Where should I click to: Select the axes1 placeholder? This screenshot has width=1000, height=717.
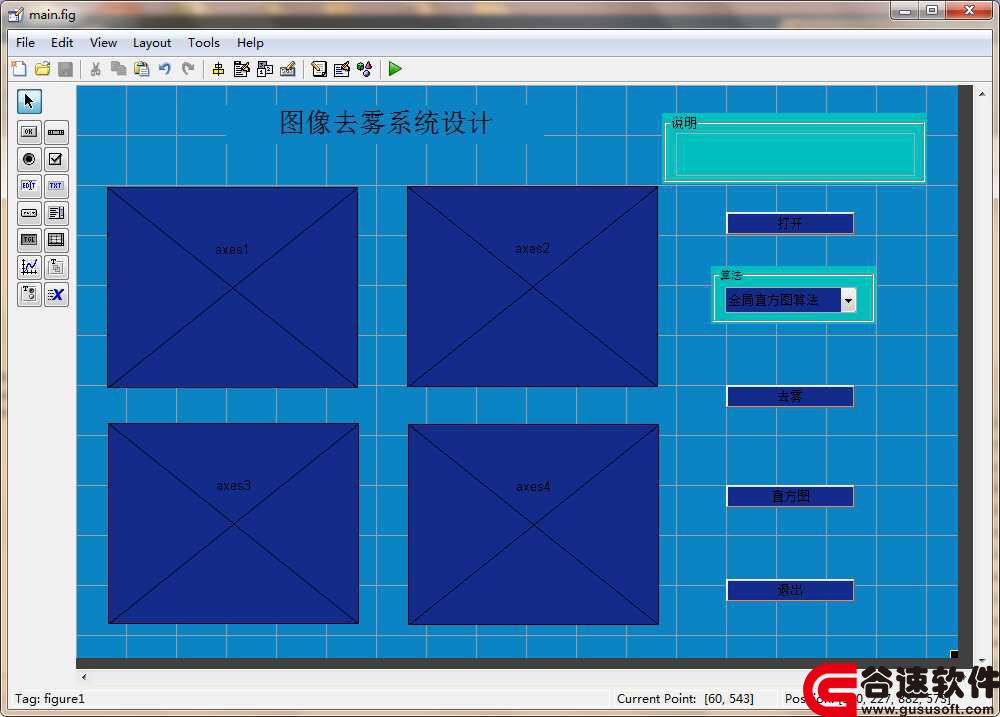coord(233,287)
